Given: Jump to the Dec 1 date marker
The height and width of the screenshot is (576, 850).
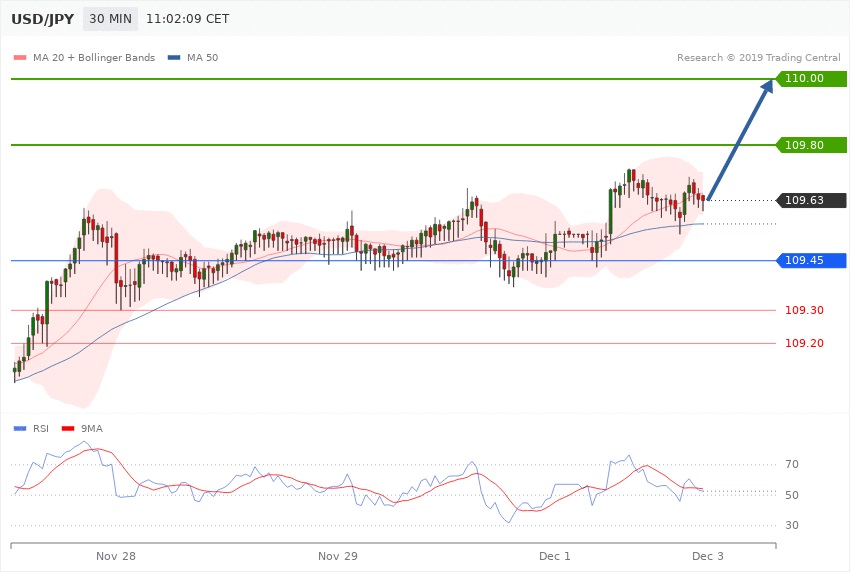Looking at the screenshot, I should (x=554, y=555).
